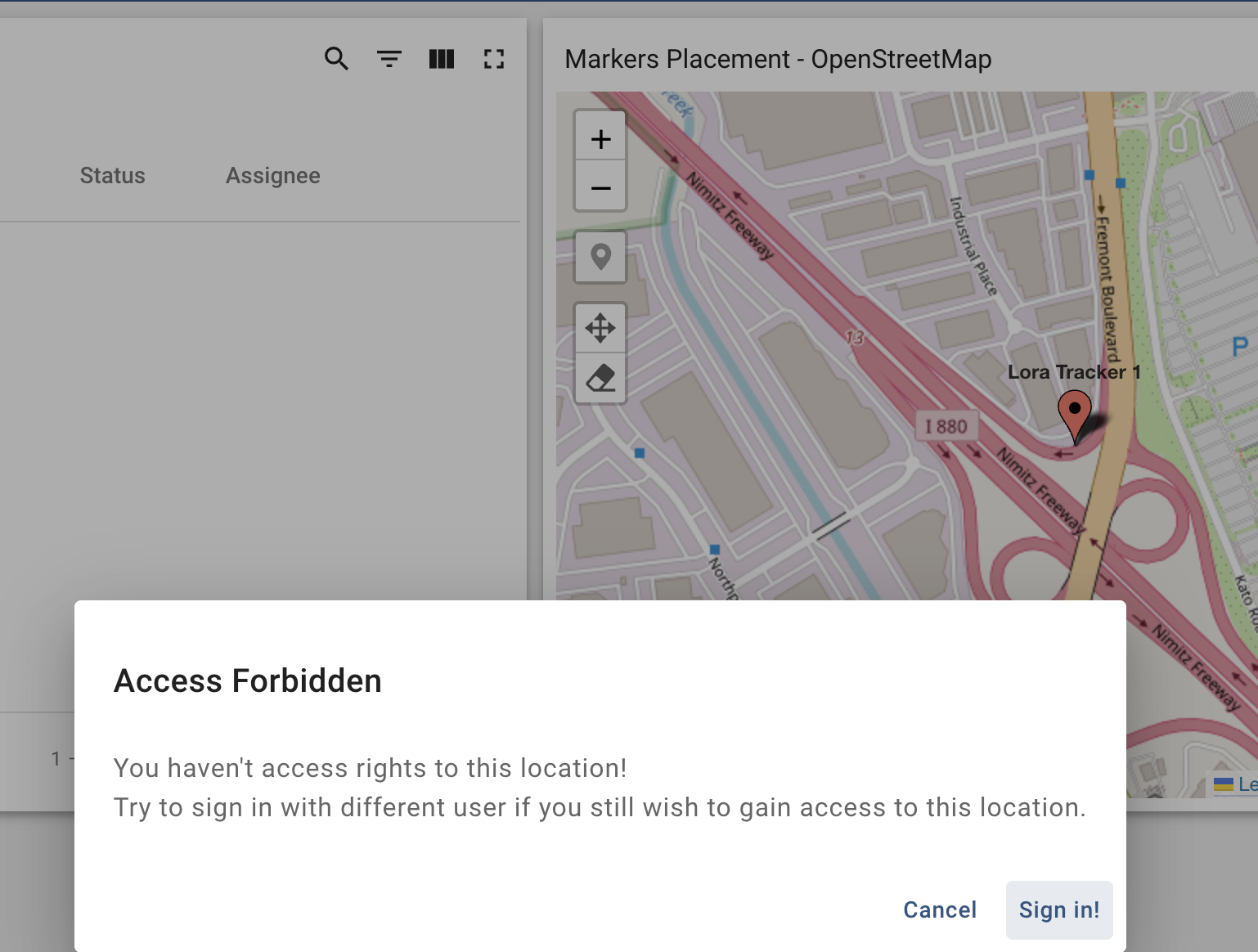This screenshot has height=952, width=1258.
Task: Open the table search
Action: click(x=336, y=58)
